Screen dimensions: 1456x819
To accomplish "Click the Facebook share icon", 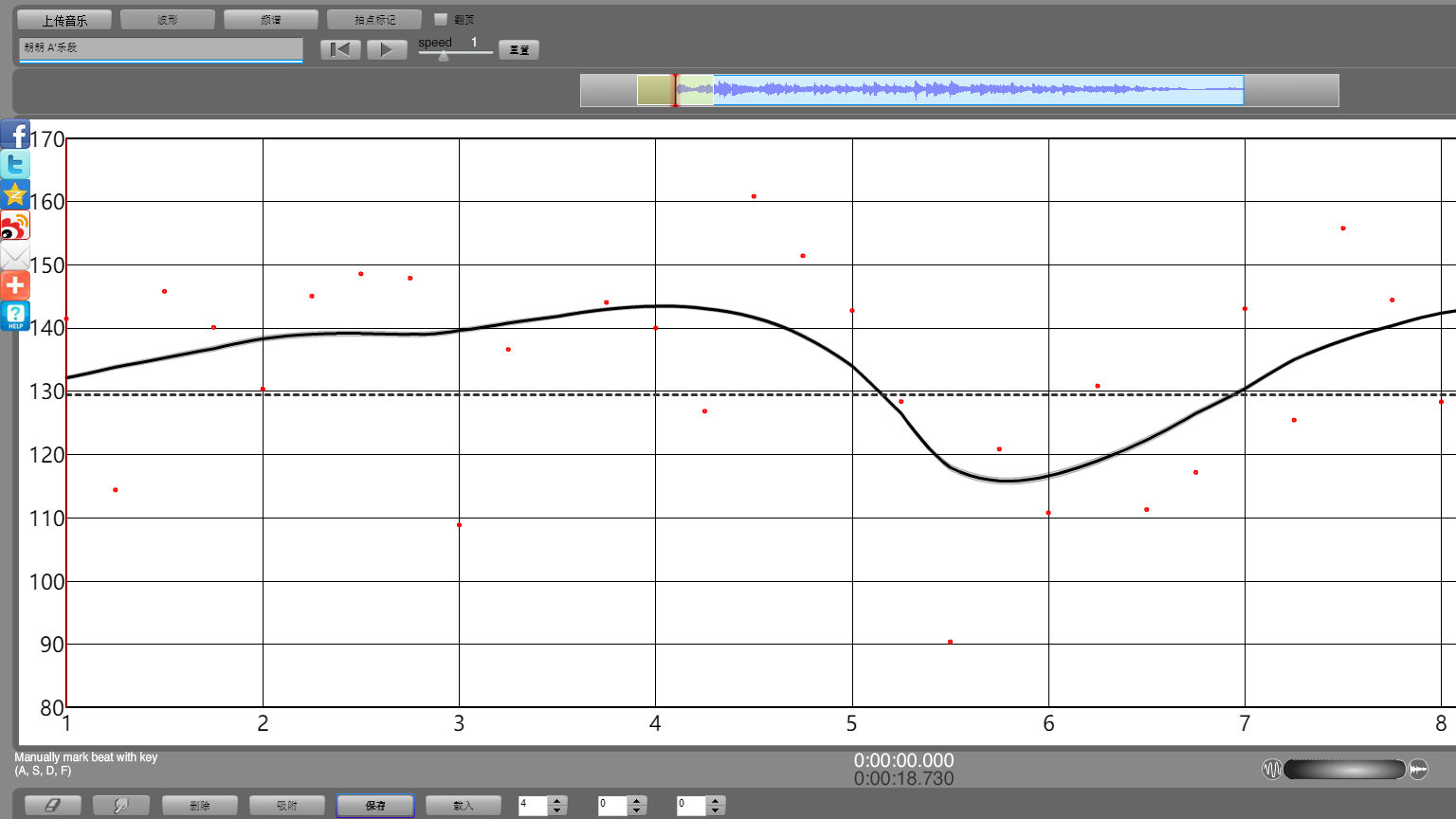I will pyautogui.click(x=15, y=135).
